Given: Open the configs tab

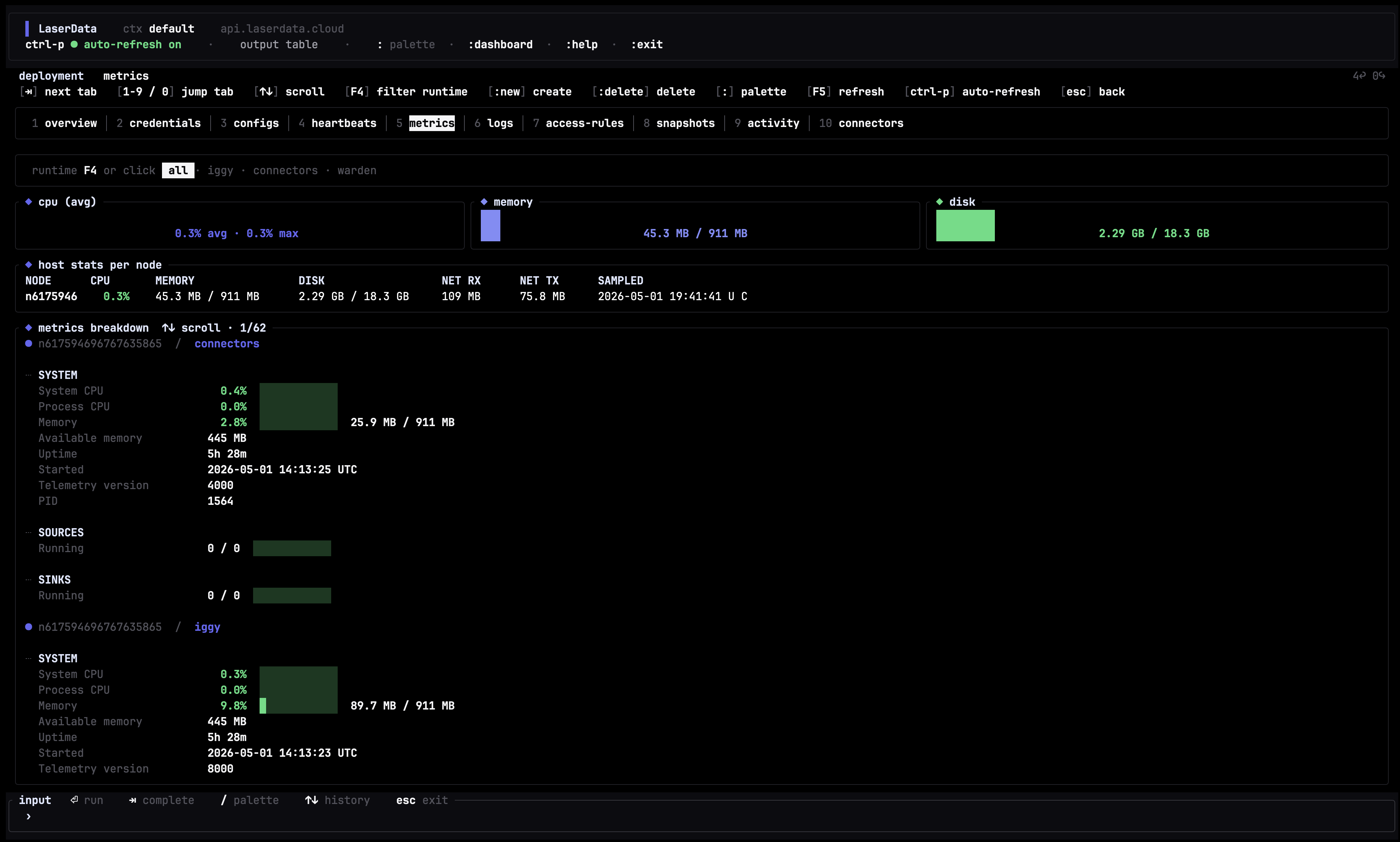Looking at the screenshot, I should tap(250, 123).
